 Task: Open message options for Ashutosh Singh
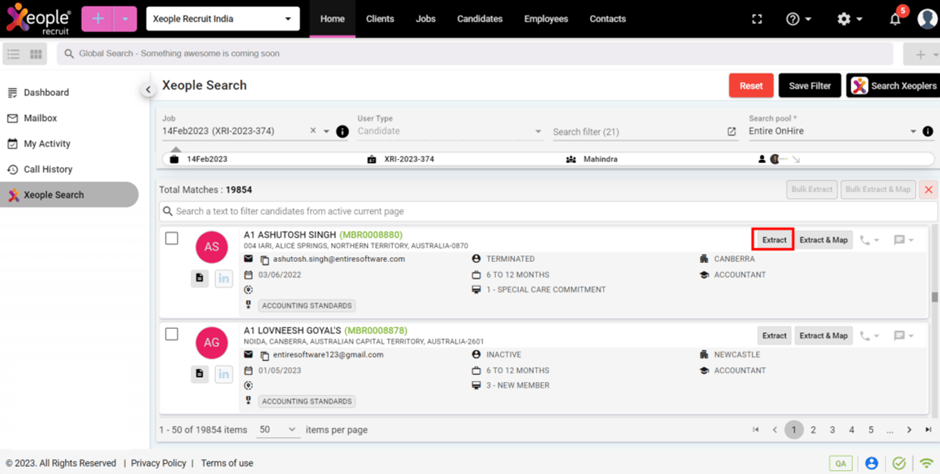[x=903, y=240]
